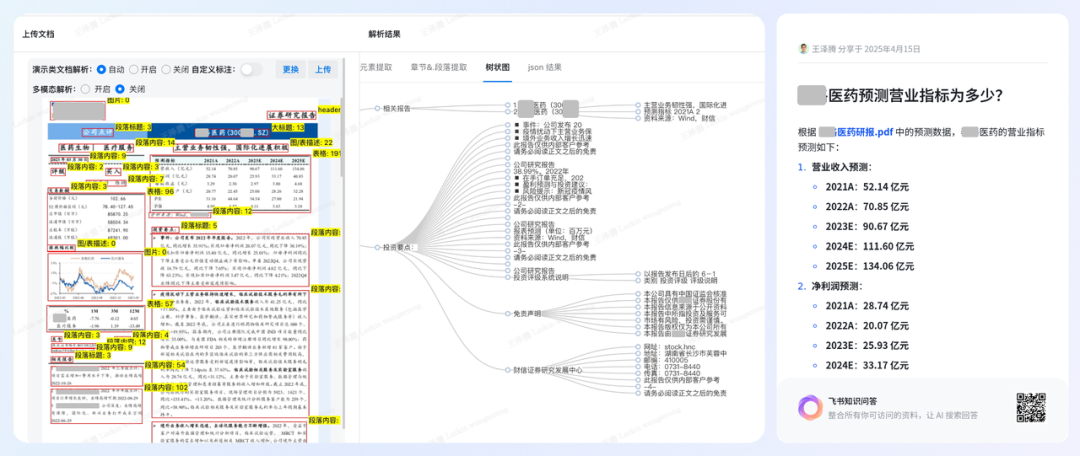This screenshot has width=1080, height=456.
Task: Click the 盈利预测与投资建议 tree node
Action: 552,184
